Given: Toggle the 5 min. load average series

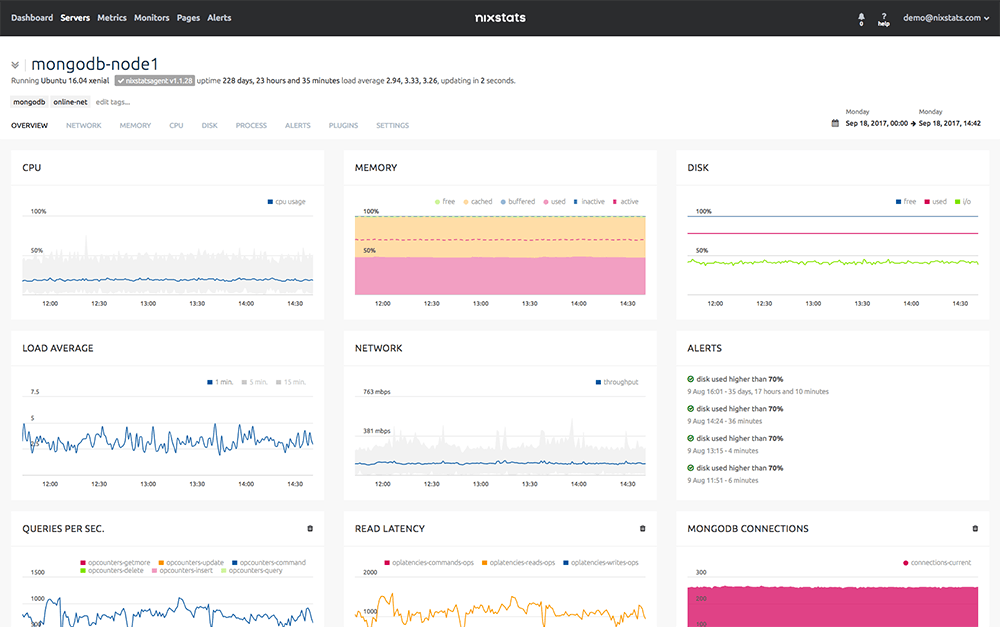Looking at the screenshot, I should coord(256,382).
